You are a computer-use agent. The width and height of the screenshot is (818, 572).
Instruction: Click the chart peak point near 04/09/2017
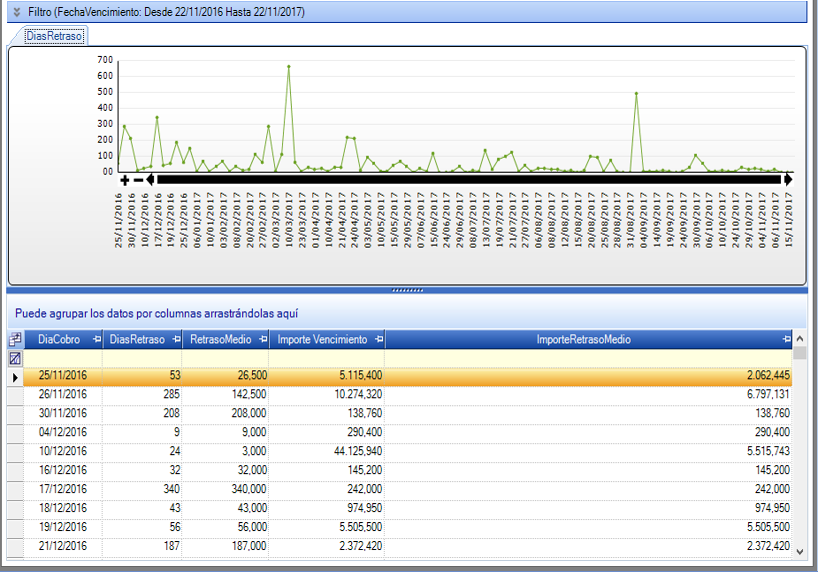[x=636, y=93]
